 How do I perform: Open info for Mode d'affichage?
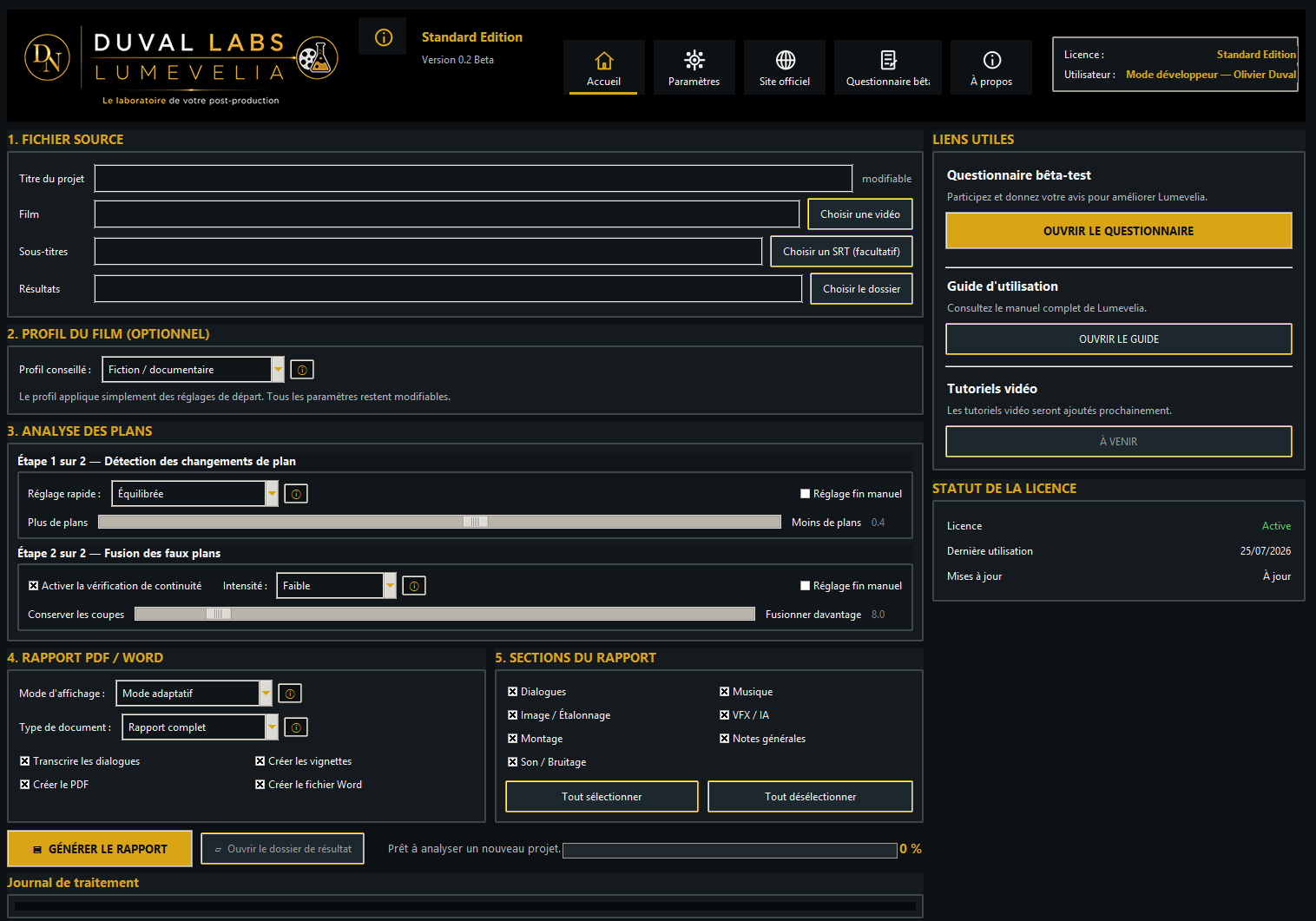[290, 694]
